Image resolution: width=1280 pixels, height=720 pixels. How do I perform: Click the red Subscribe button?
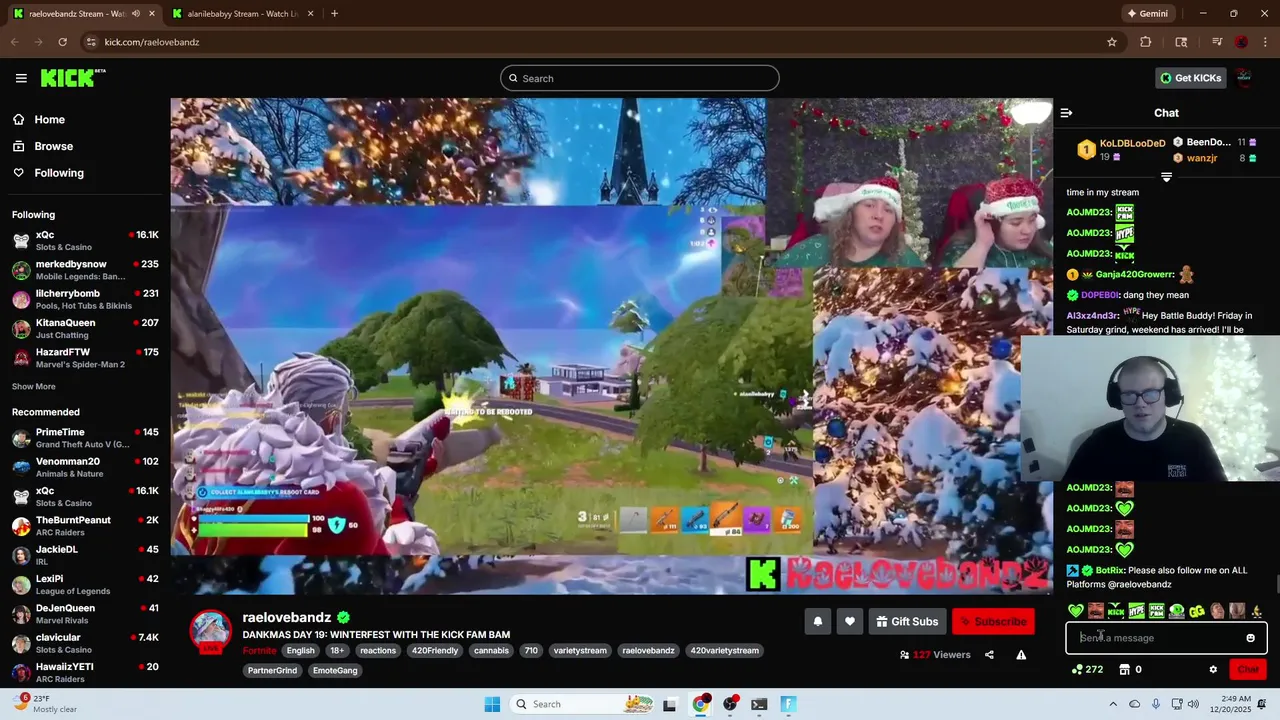[993, 622]
